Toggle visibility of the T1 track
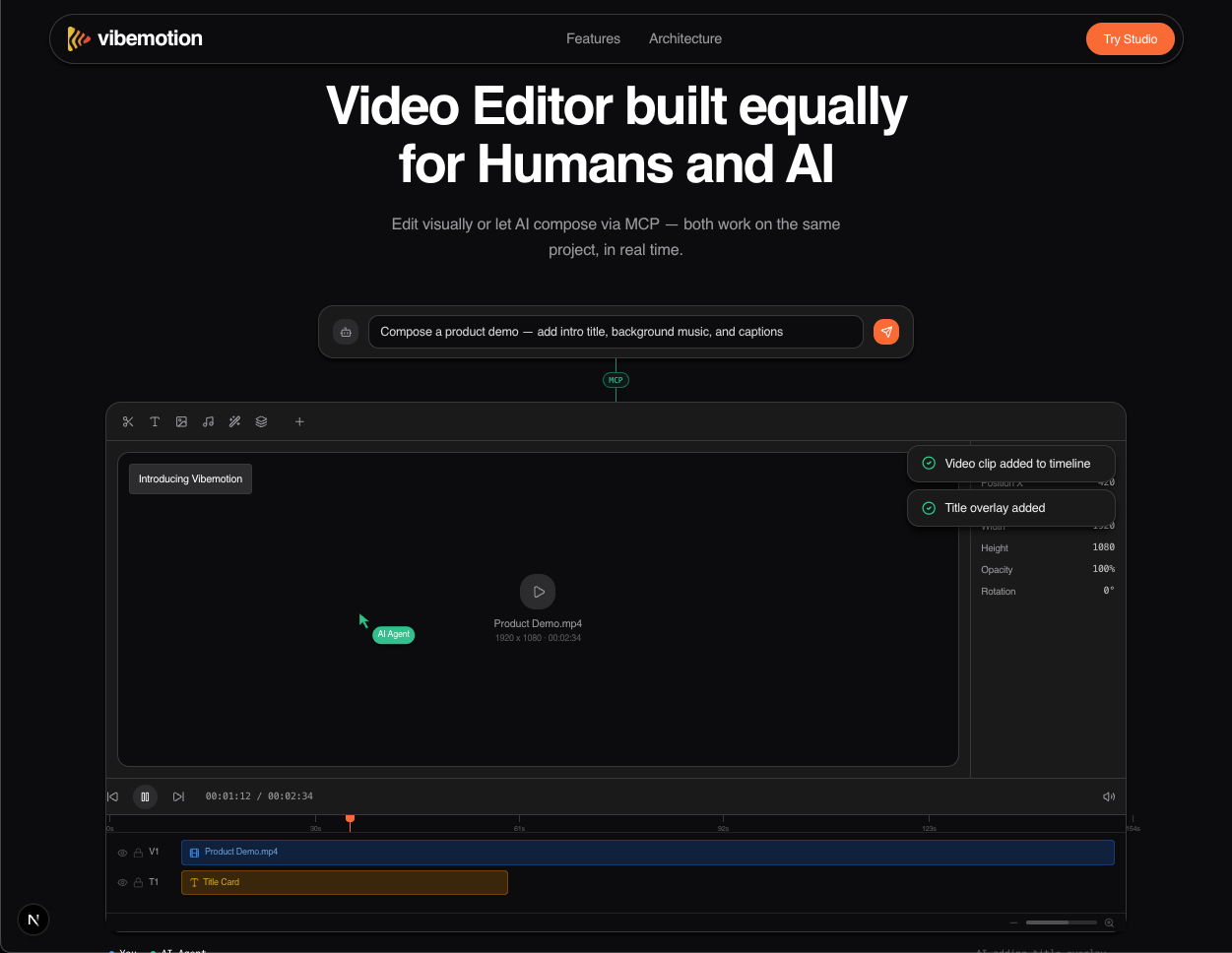The image size is (1232, 953). point(123,883)
